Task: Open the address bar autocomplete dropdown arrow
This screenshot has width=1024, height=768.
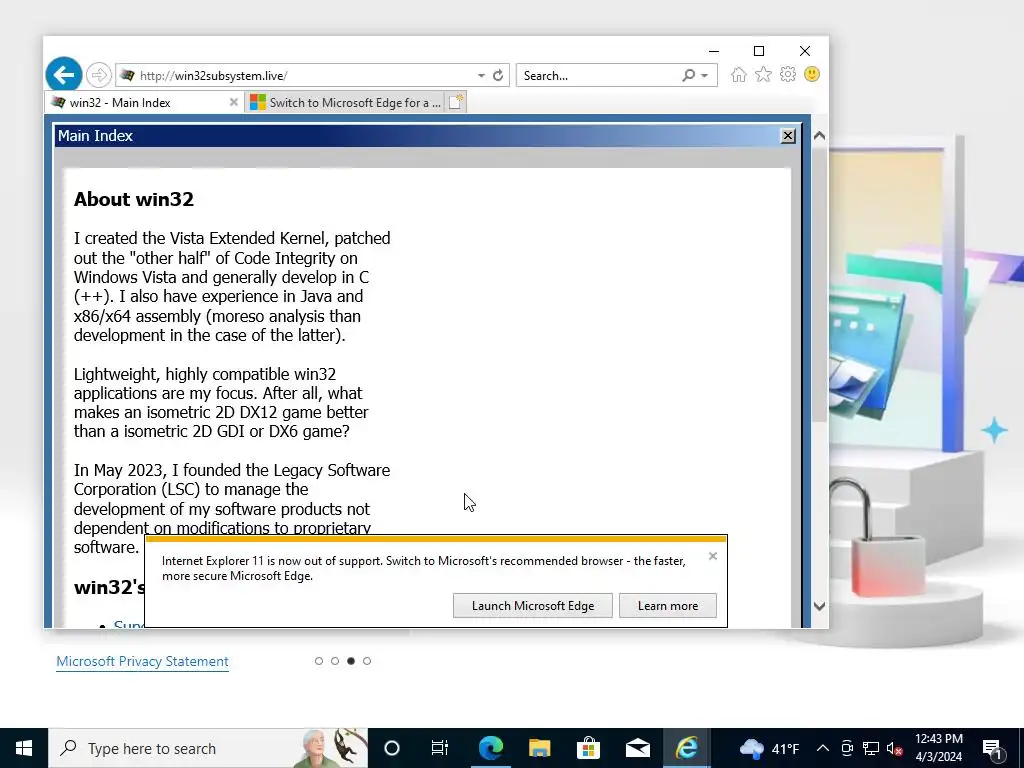Action: pos(481,76)
